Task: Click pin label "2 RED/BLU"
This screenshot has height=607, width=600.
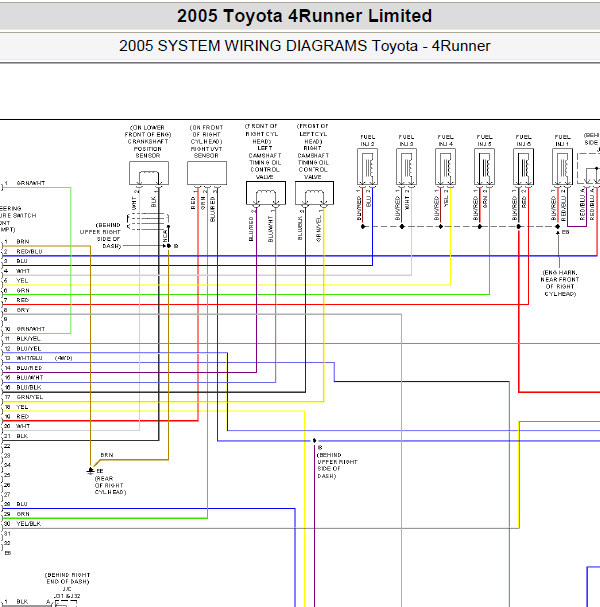Action: 23,252
